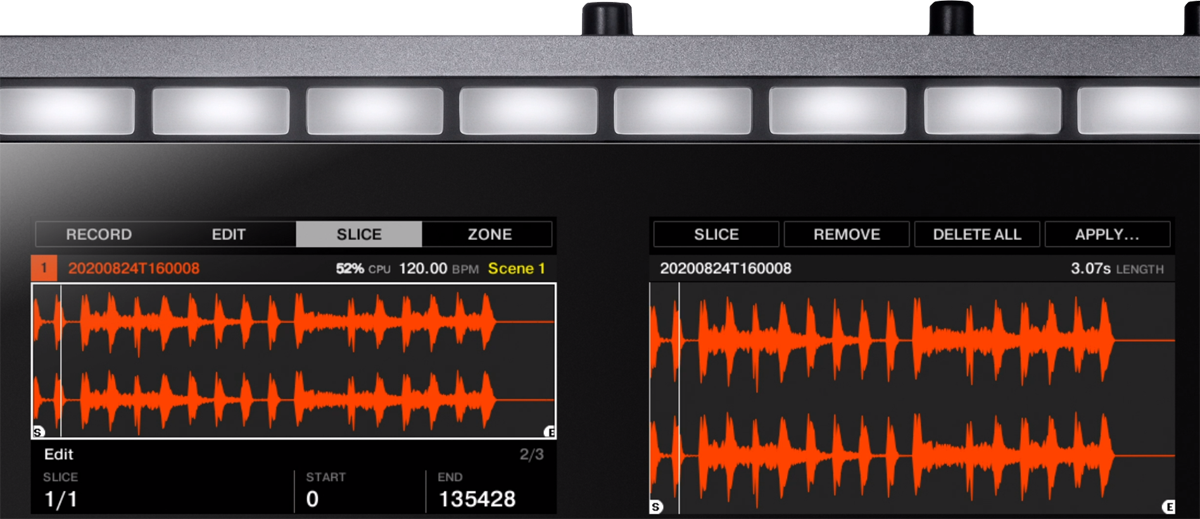Select the highlighted SLICE tab
This screenshot has height=519, width=1200.
click(359, 234)
